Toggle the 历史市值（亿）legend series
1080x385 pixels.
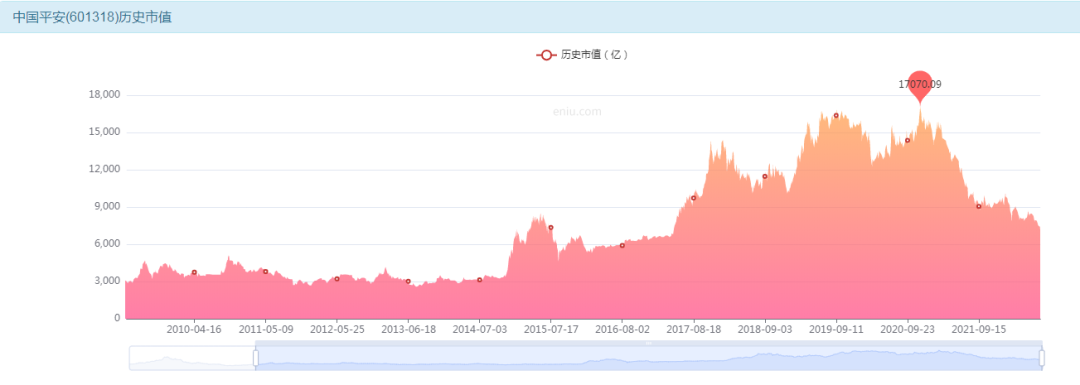pyautogui.click(x=582, y=55)
